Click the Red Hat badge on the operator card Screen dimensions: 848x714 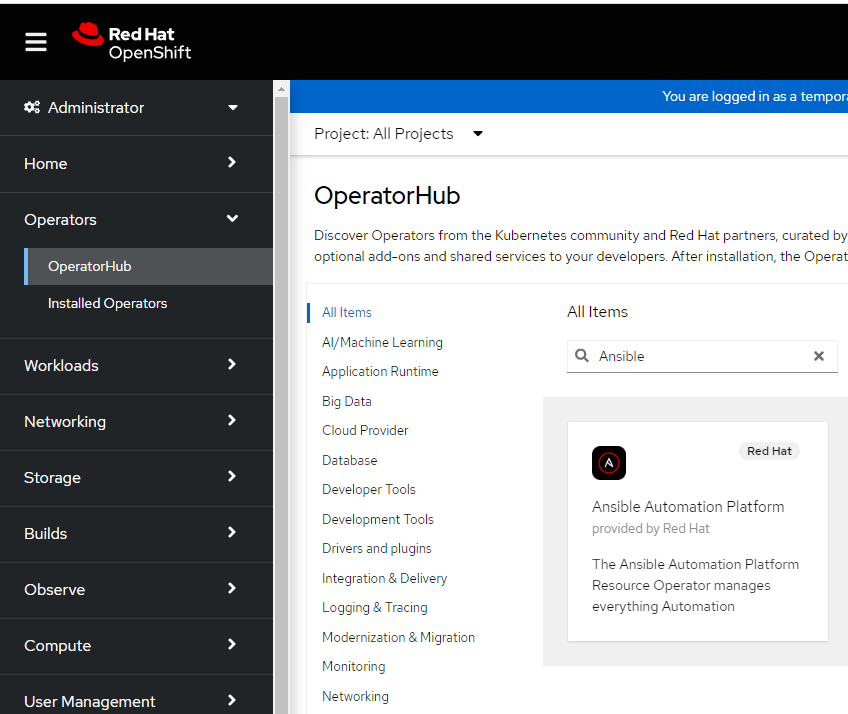coord(769,451)
